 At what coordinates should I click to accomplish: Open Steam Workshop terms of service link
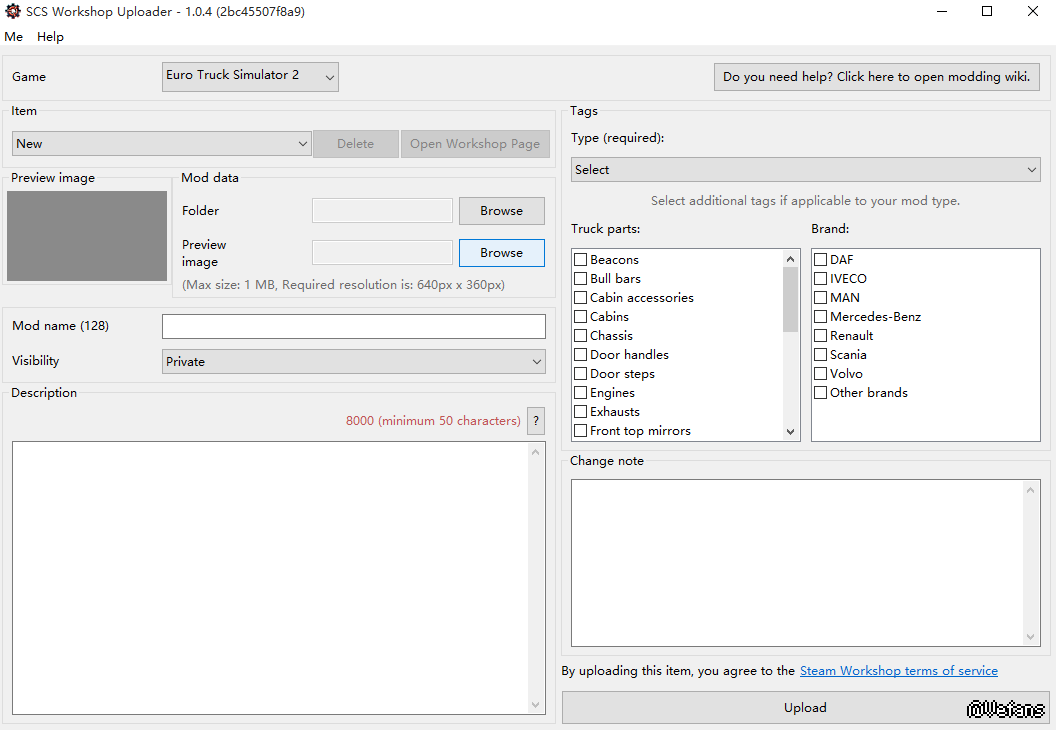coord(898,671)
